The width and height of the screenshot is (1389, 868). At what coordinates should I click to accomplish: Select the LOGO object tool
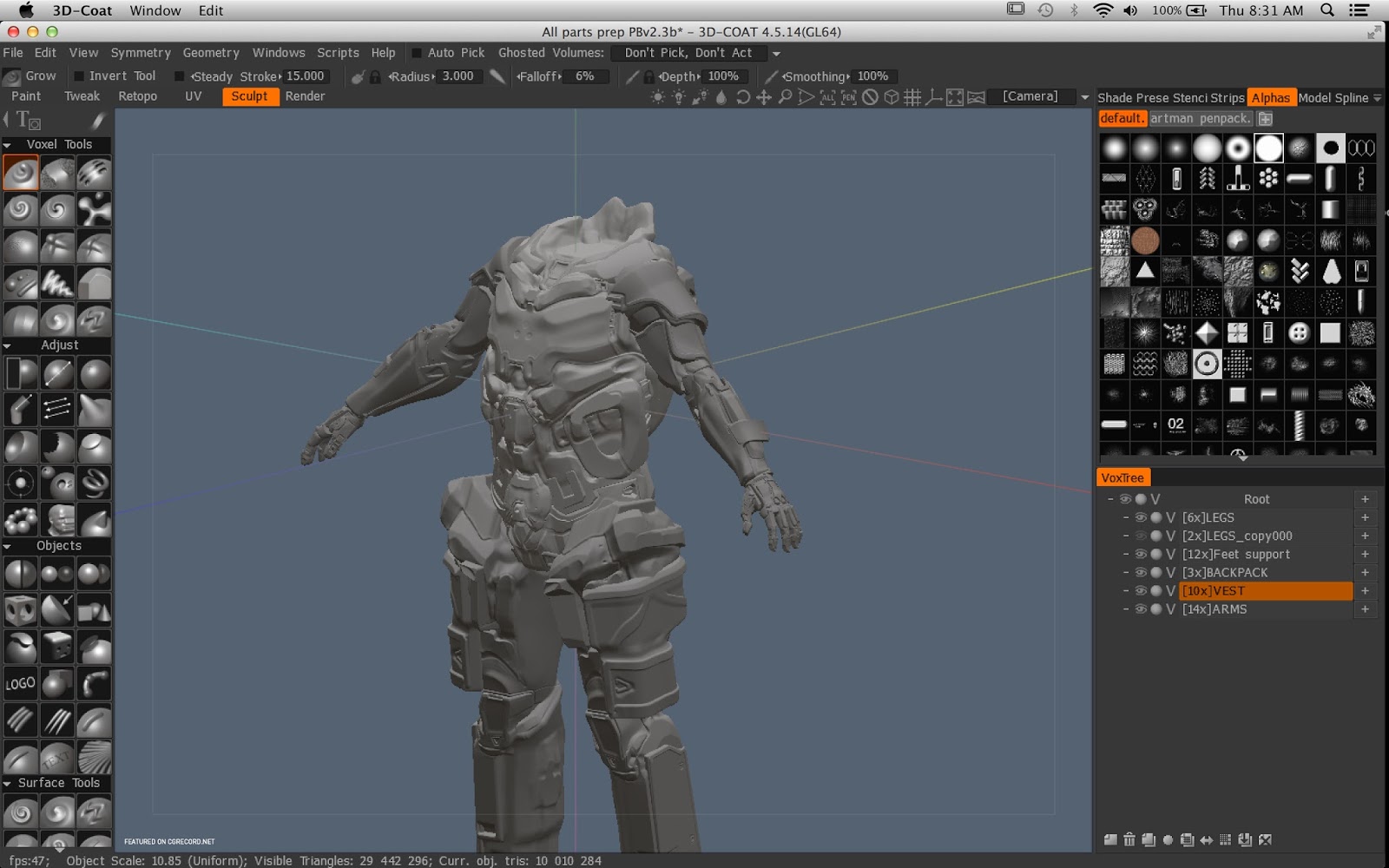pos(20,684)
